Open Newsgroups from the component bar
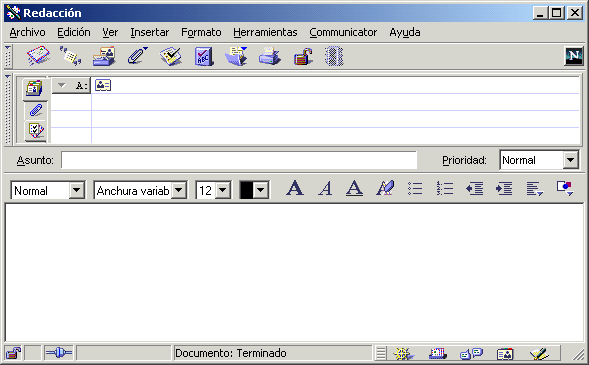 [471, 353]
